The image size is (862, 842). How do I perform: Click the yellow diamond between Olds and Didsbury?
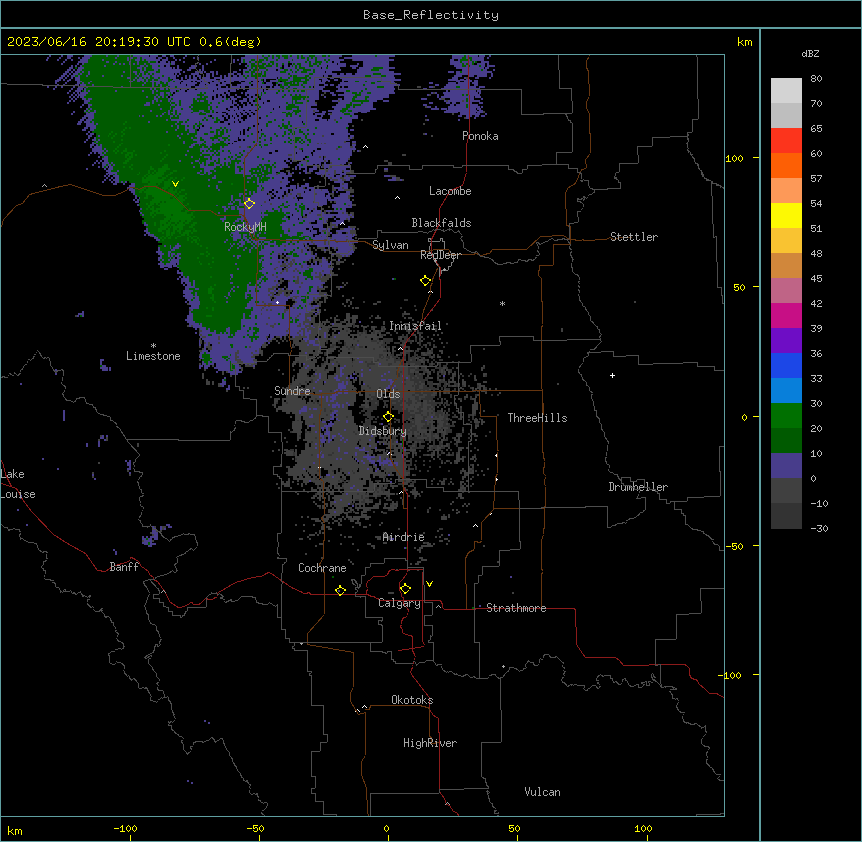[x=388, y=416]
